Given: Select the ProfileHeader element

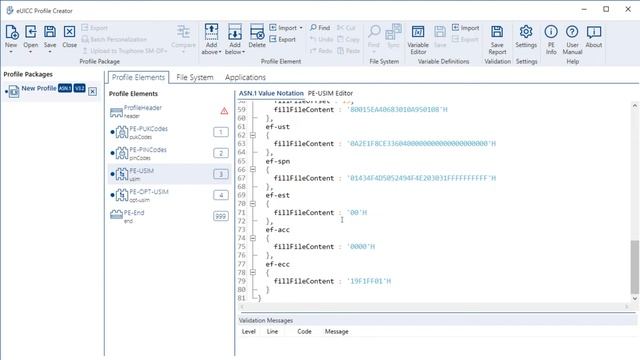Looking at the screenshot, I should click(x=169, y=111).
